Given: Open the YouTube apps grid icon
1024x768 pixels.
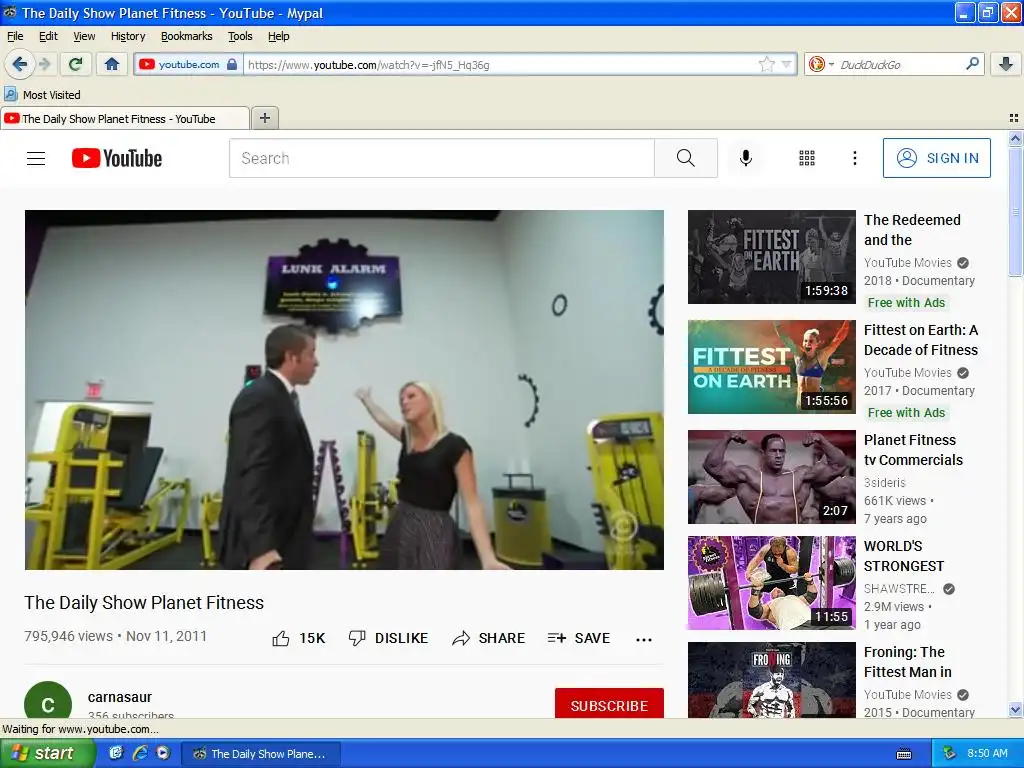Looking at the screenshot, I should [x=807, y=158].
